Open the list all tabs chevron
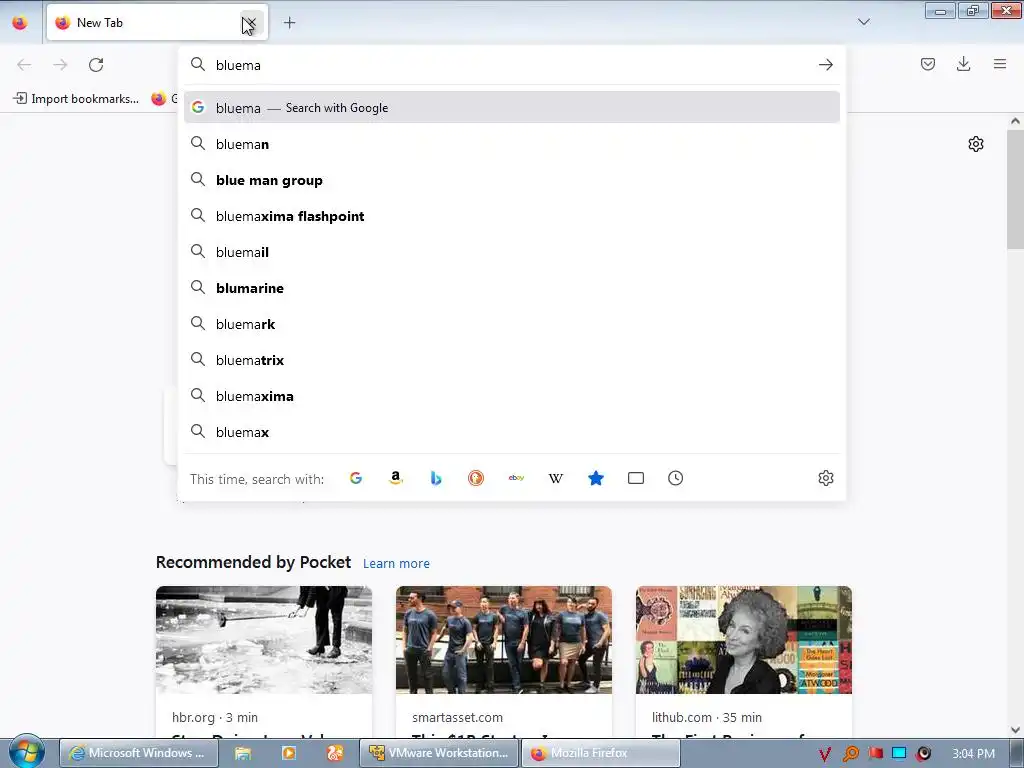The width and height of the screenshot is (1024, 768). click(863, 22)
